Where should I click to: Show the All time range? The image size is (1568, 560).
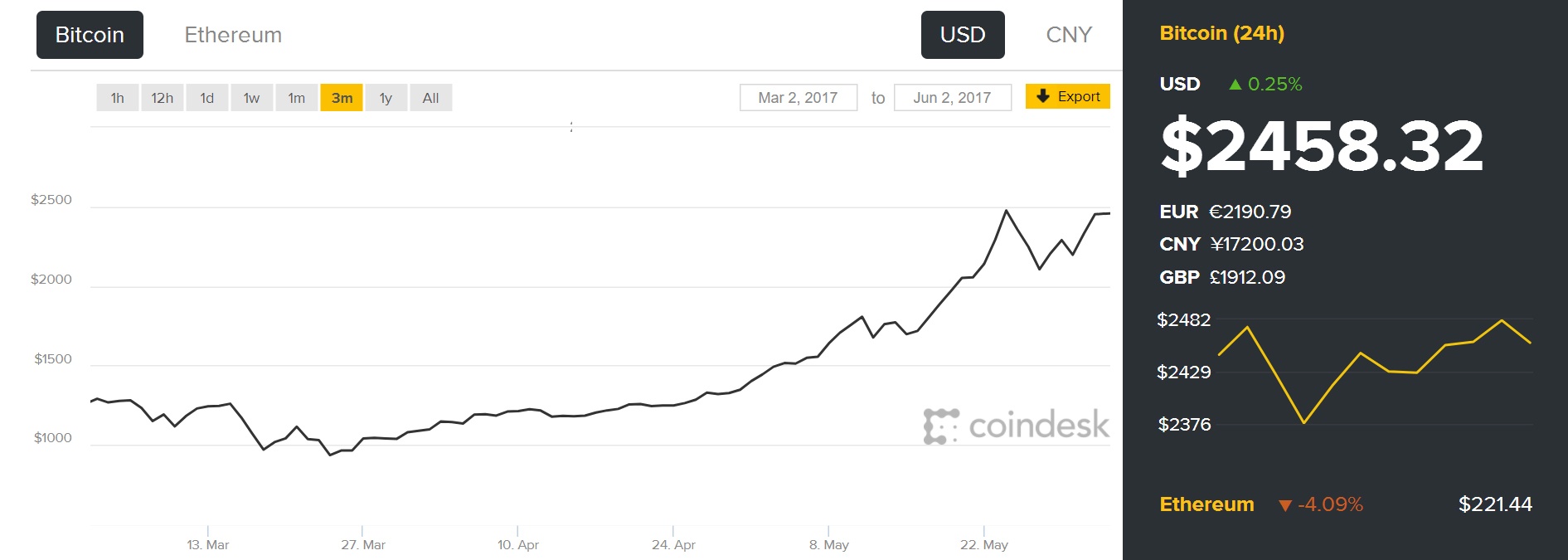coord(430,98)
